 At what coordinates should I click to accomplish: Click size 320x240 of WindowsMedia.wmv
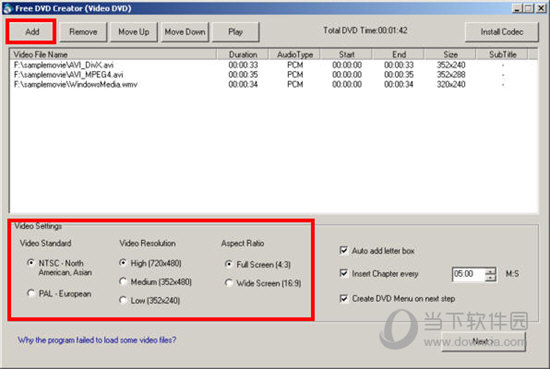[x=451, y=84]
